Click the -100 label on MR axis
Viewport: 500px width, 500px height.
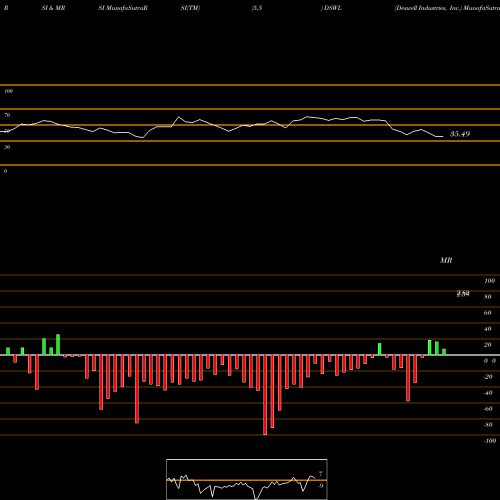pyautogui.click(x=490, y=441)
